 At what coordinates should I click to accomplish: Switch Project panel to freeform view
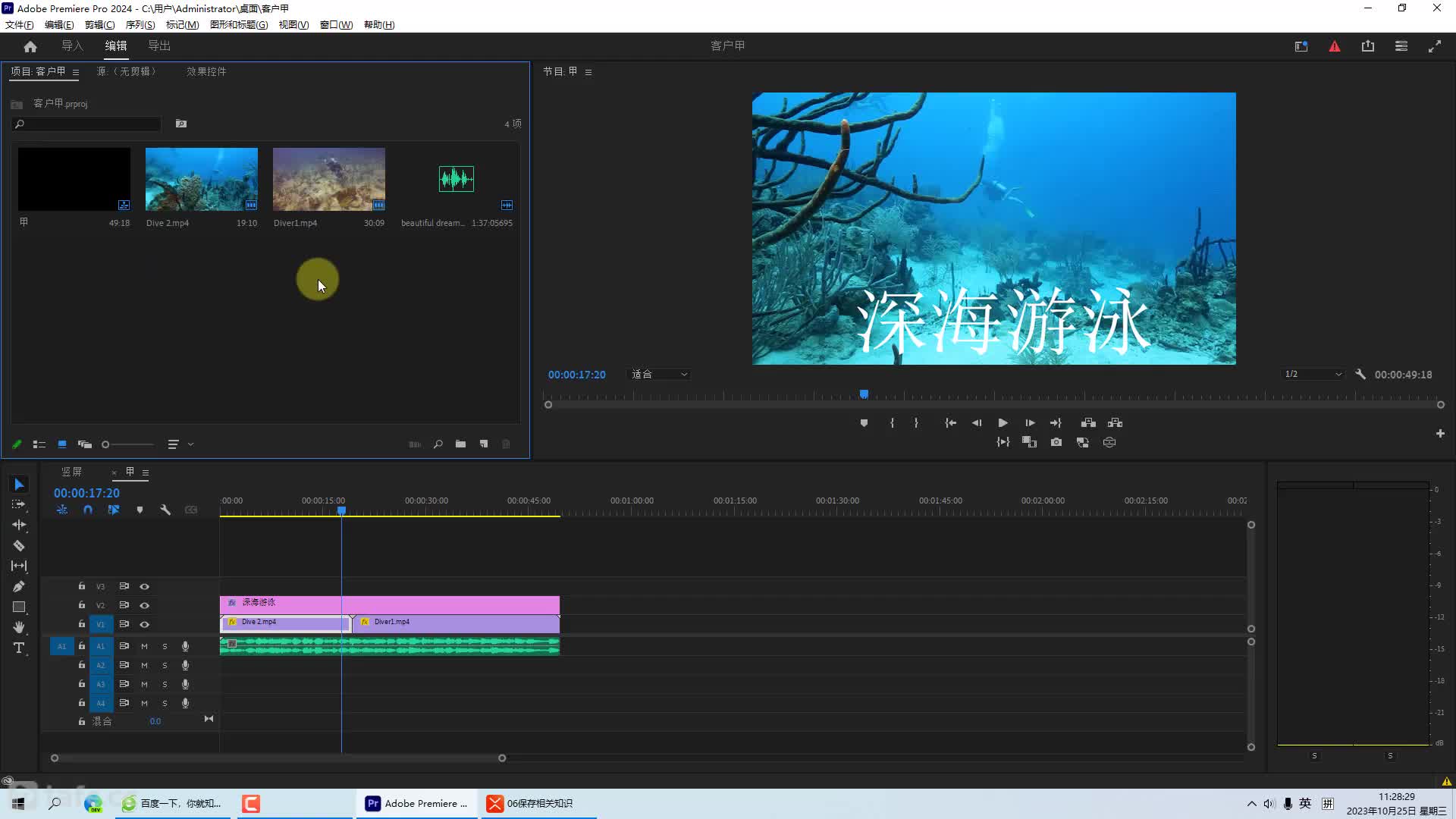(x=85, y=444)
